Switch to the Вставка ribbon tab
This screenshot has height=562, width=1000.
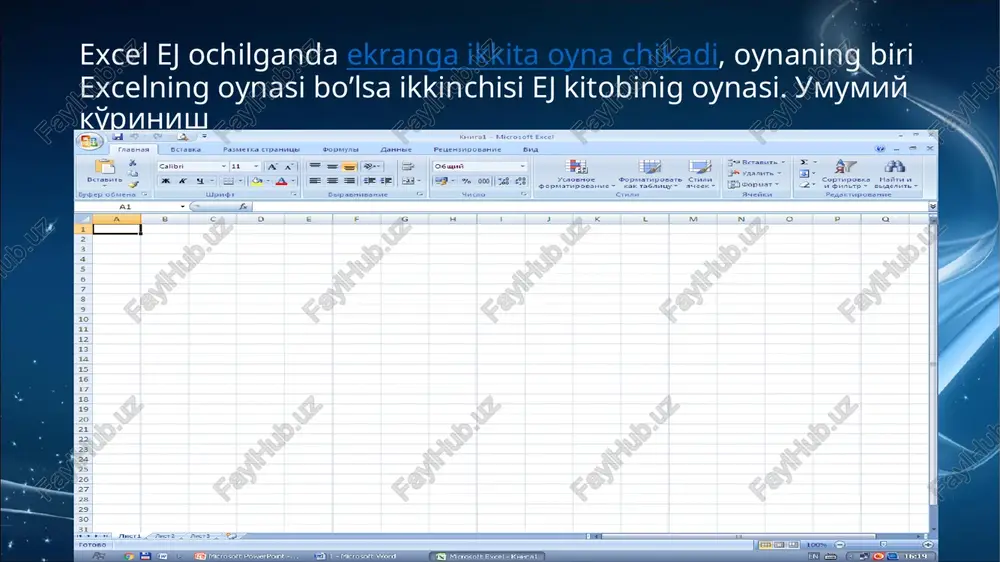pos(186,149)
